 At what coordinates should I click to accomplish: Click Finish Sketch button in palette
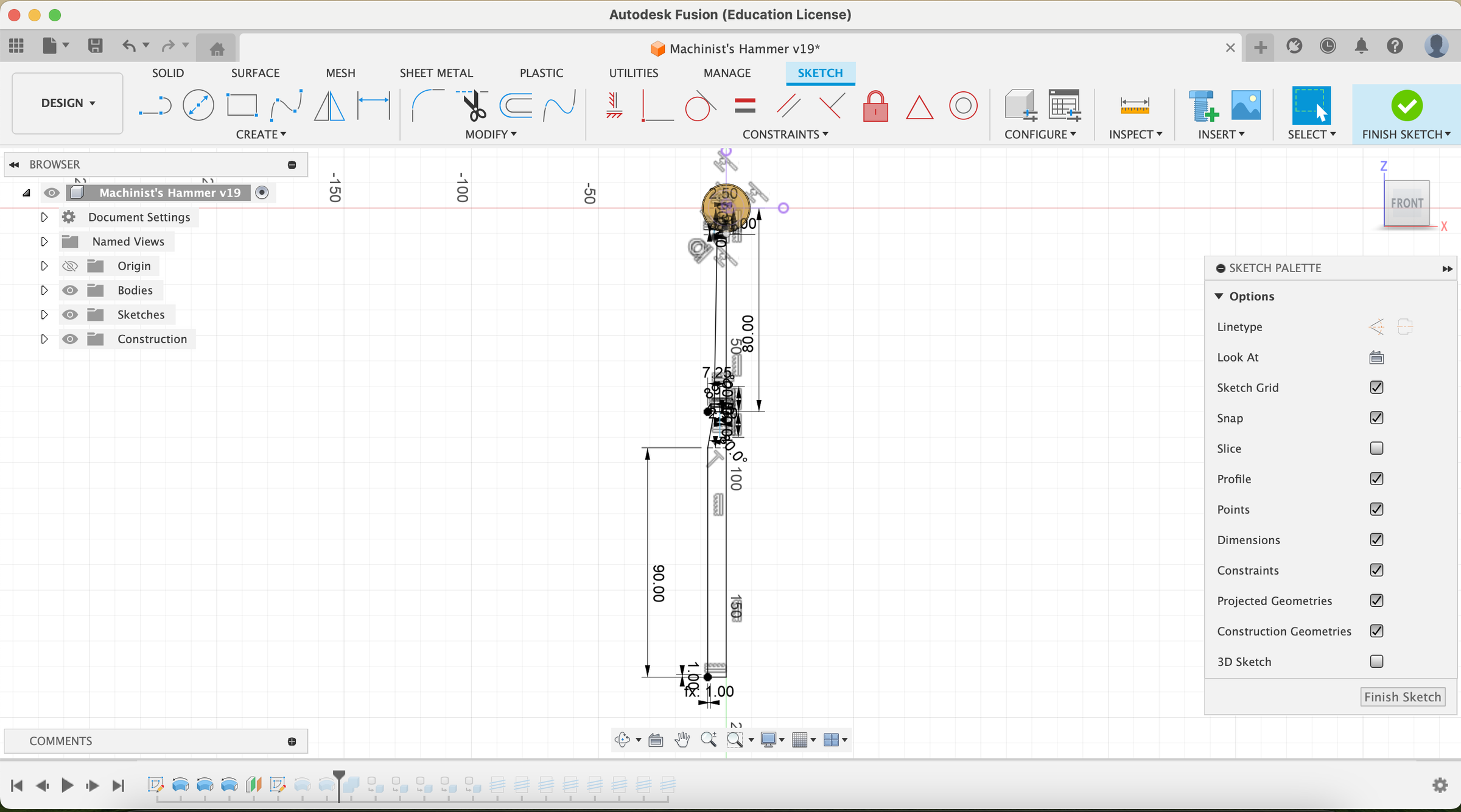[1402, 697]
